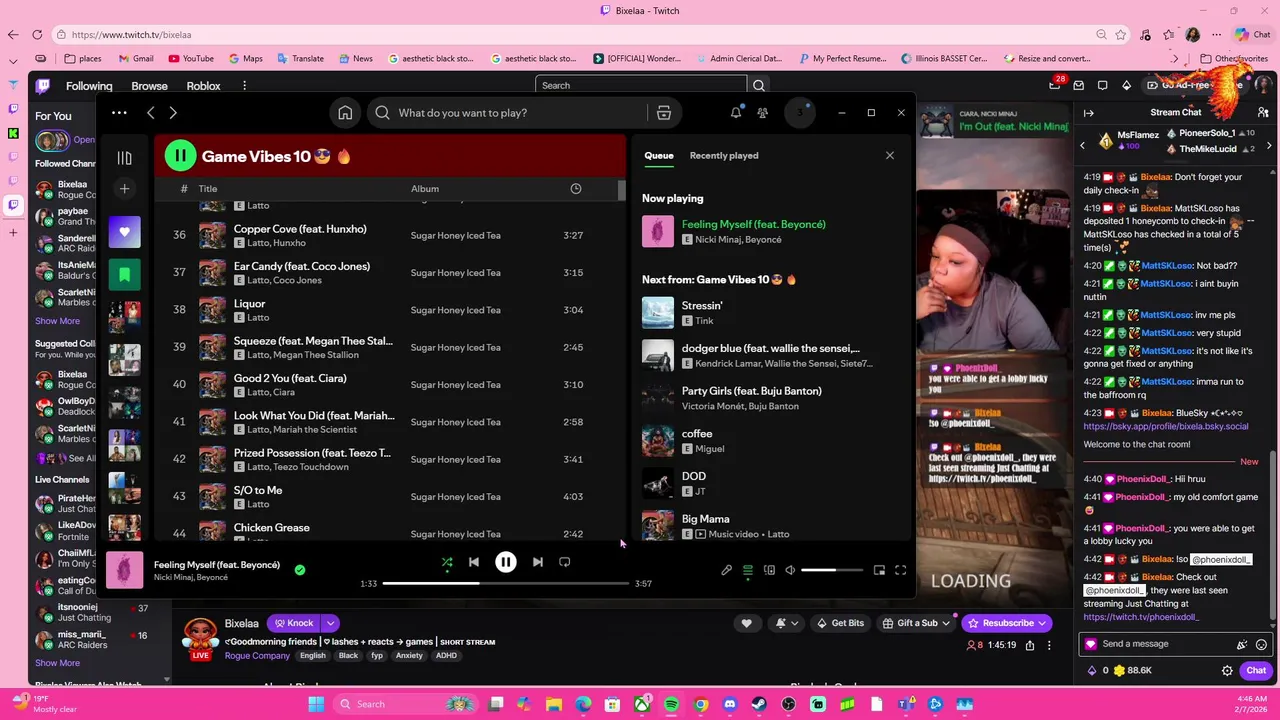This screenshot has height=720, width=1280.
Task: Open Spotify Friend Activity icon
Action: point(763,113)
